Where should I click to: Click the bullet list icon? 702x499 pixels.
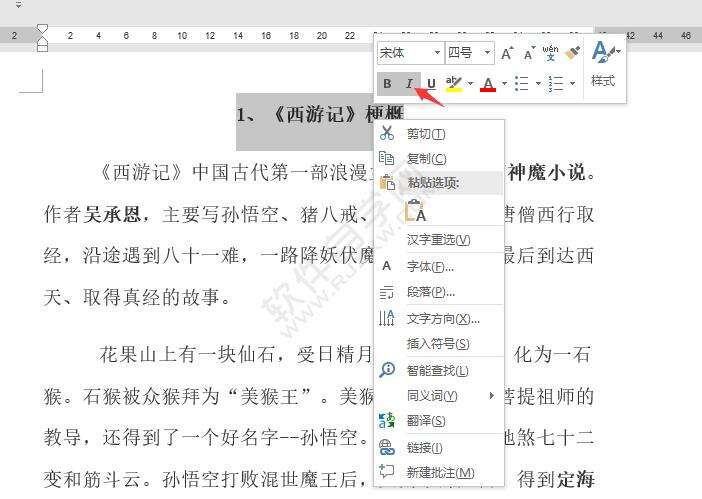[521, 83]
